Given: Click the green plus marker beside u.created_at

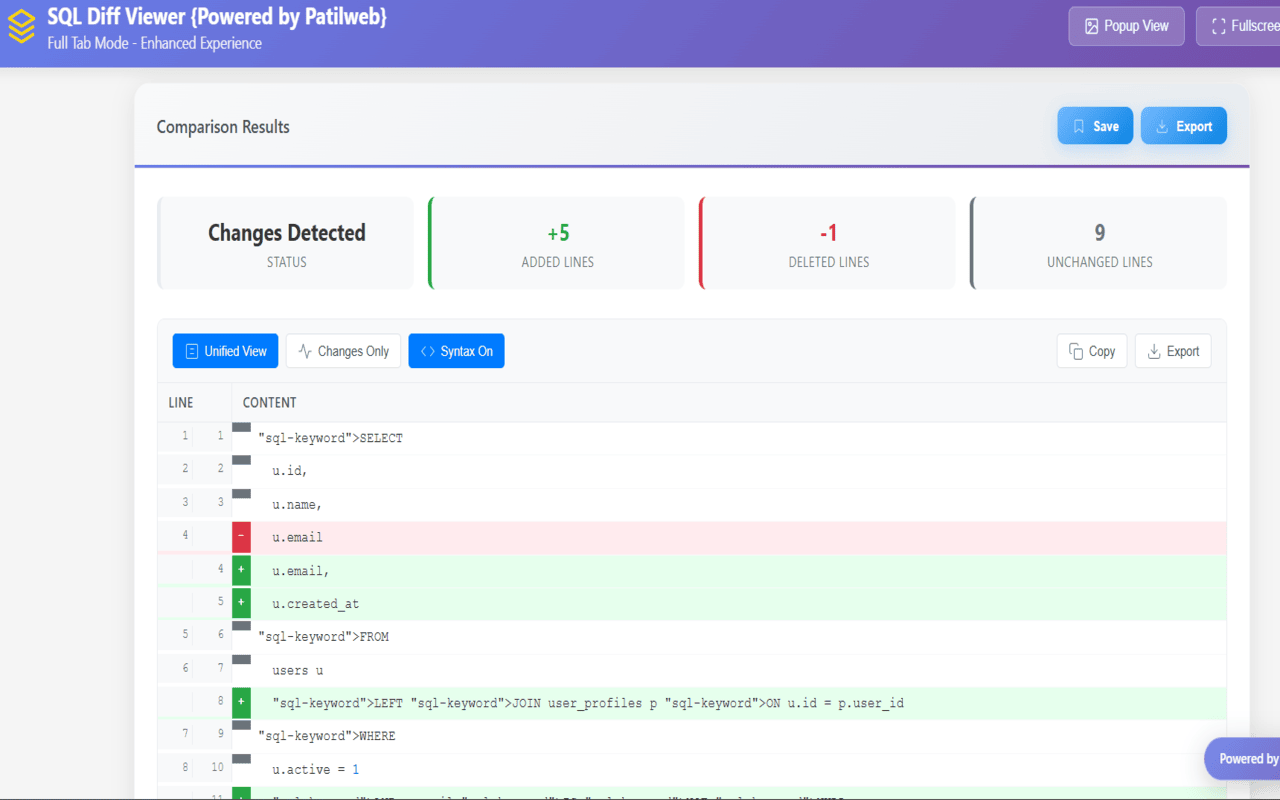Looking at the screenshot, I should coord(241,603).
